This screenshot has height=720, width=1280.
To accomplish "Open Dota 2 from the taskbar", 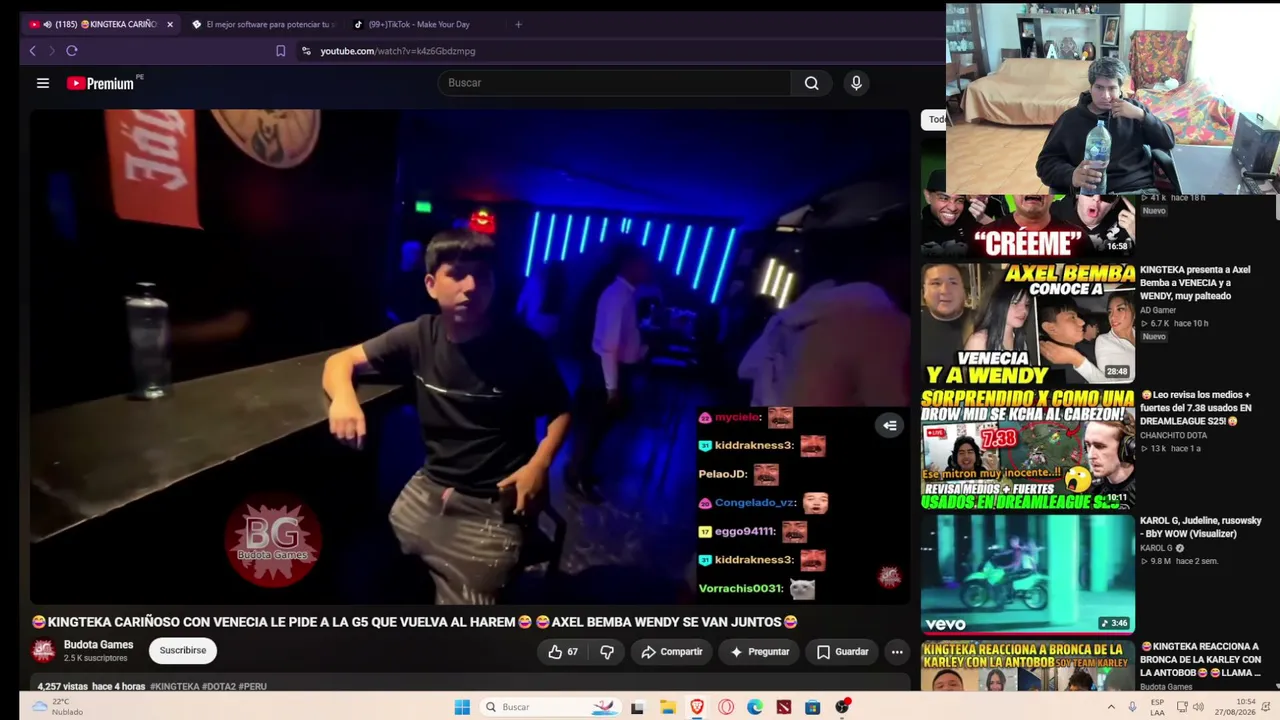I will pos(784,707).
